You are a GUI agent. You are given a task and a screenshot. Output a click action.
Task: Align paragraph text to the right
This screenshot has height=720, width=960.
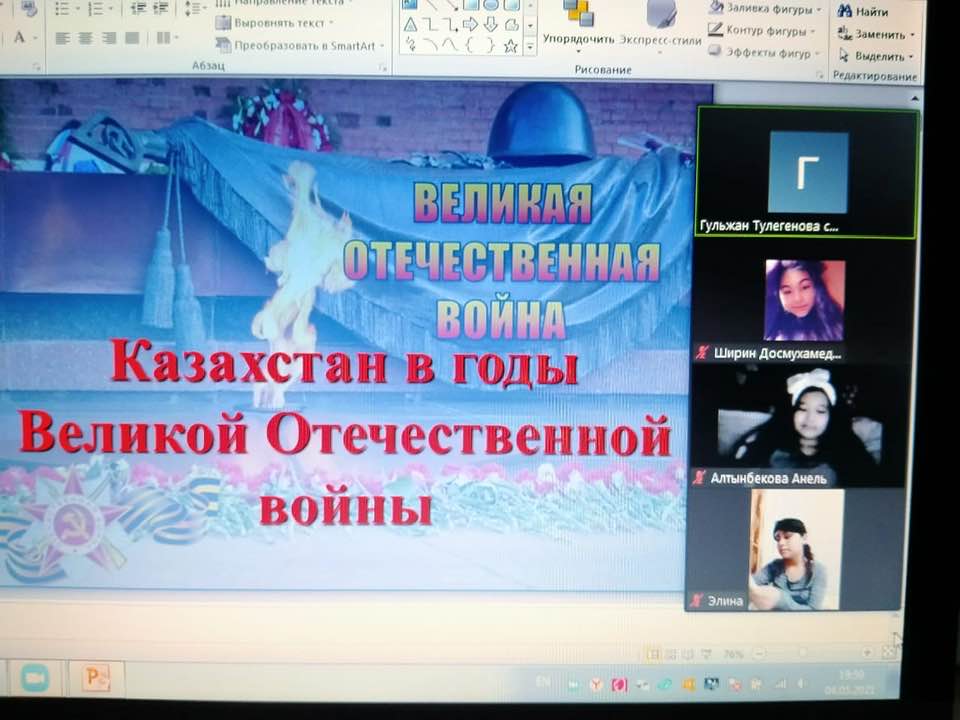click(108, 38)
